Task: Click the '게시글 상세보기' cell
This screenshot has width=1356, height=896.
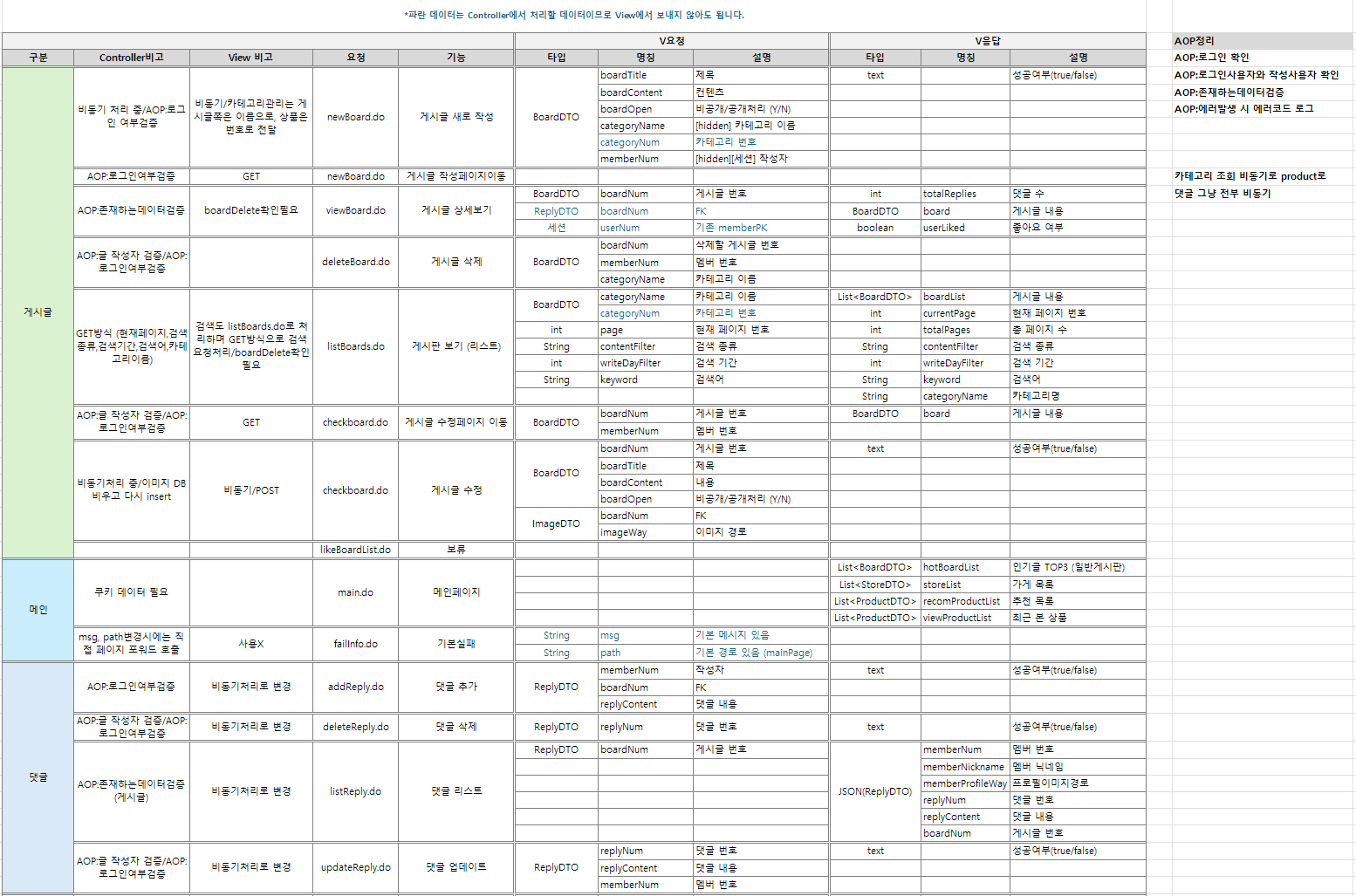Action: coord(456,210)
